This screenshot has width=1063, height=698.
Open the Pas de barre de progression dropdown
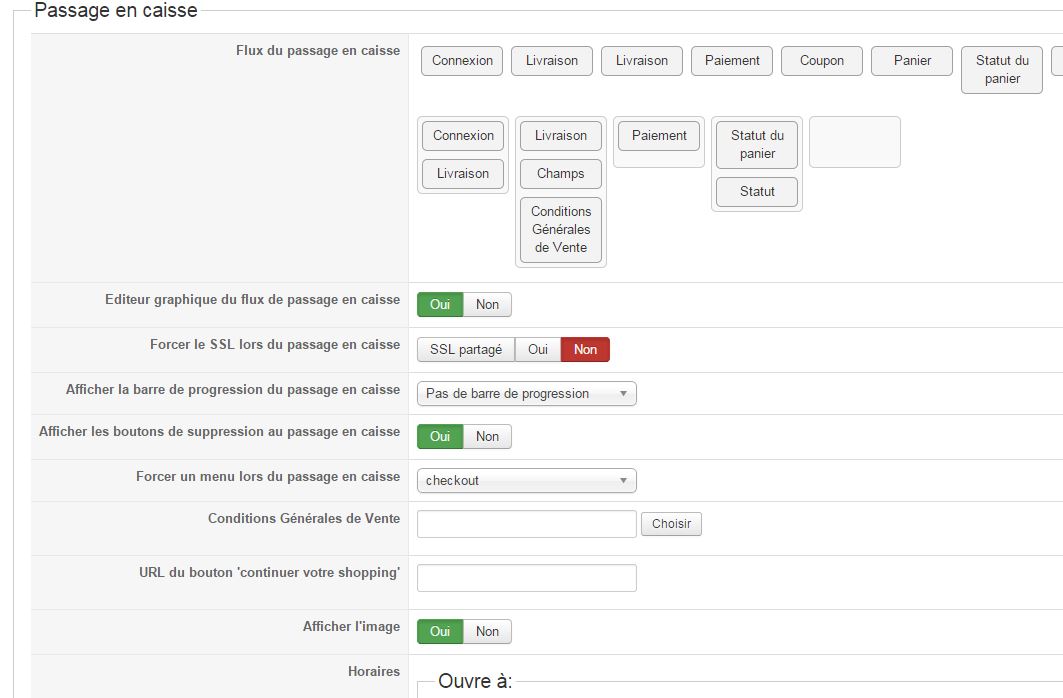click(x=526, y=394)
